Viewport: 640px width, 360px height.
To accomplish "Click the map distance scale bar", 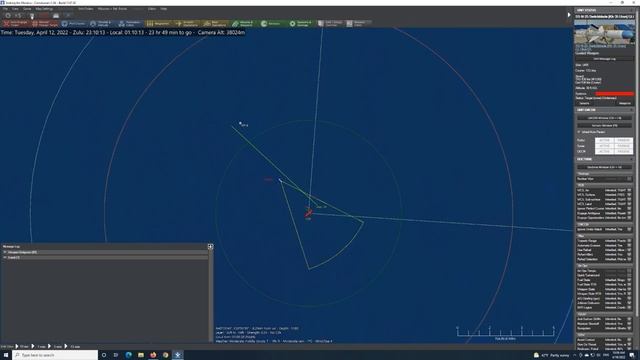I will point(505,332).
